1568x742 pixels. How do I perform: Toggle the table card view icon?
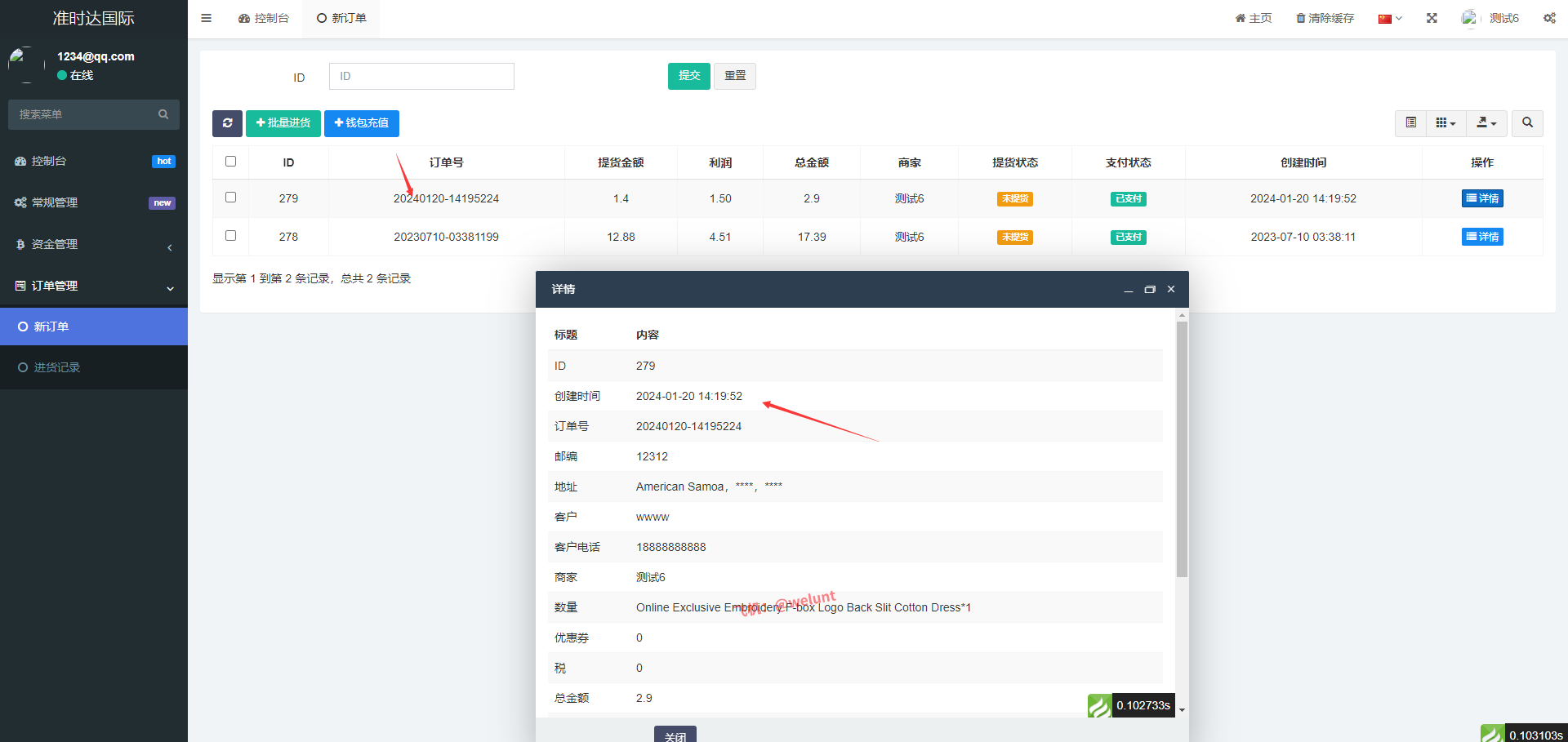click(x=1410, y=123)
